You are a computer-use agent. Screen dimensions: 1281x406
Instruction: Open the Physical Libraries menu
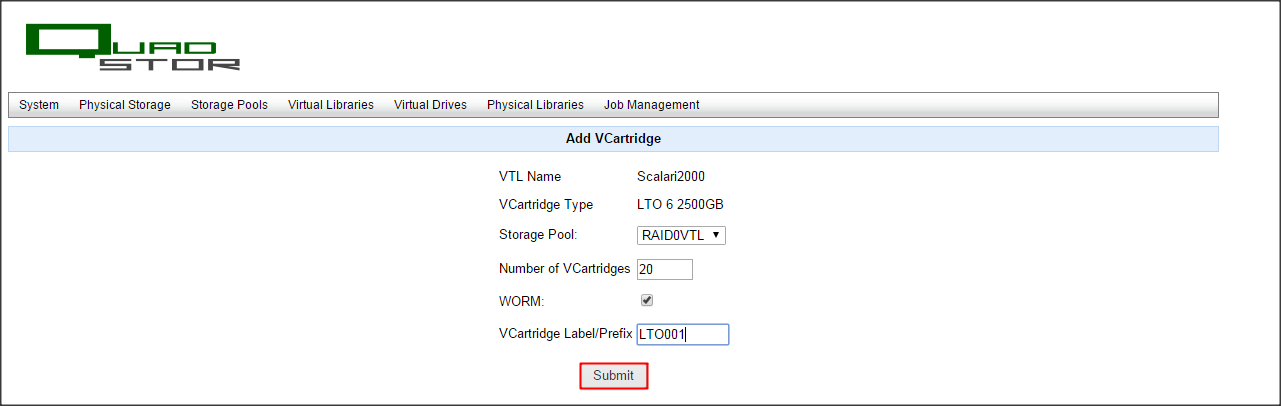(535, 105)
